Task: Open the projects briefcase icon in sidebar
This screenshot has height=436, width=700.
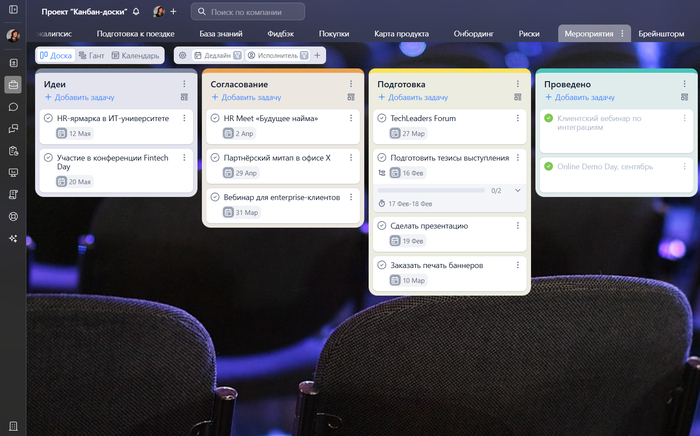Action: 13,85
